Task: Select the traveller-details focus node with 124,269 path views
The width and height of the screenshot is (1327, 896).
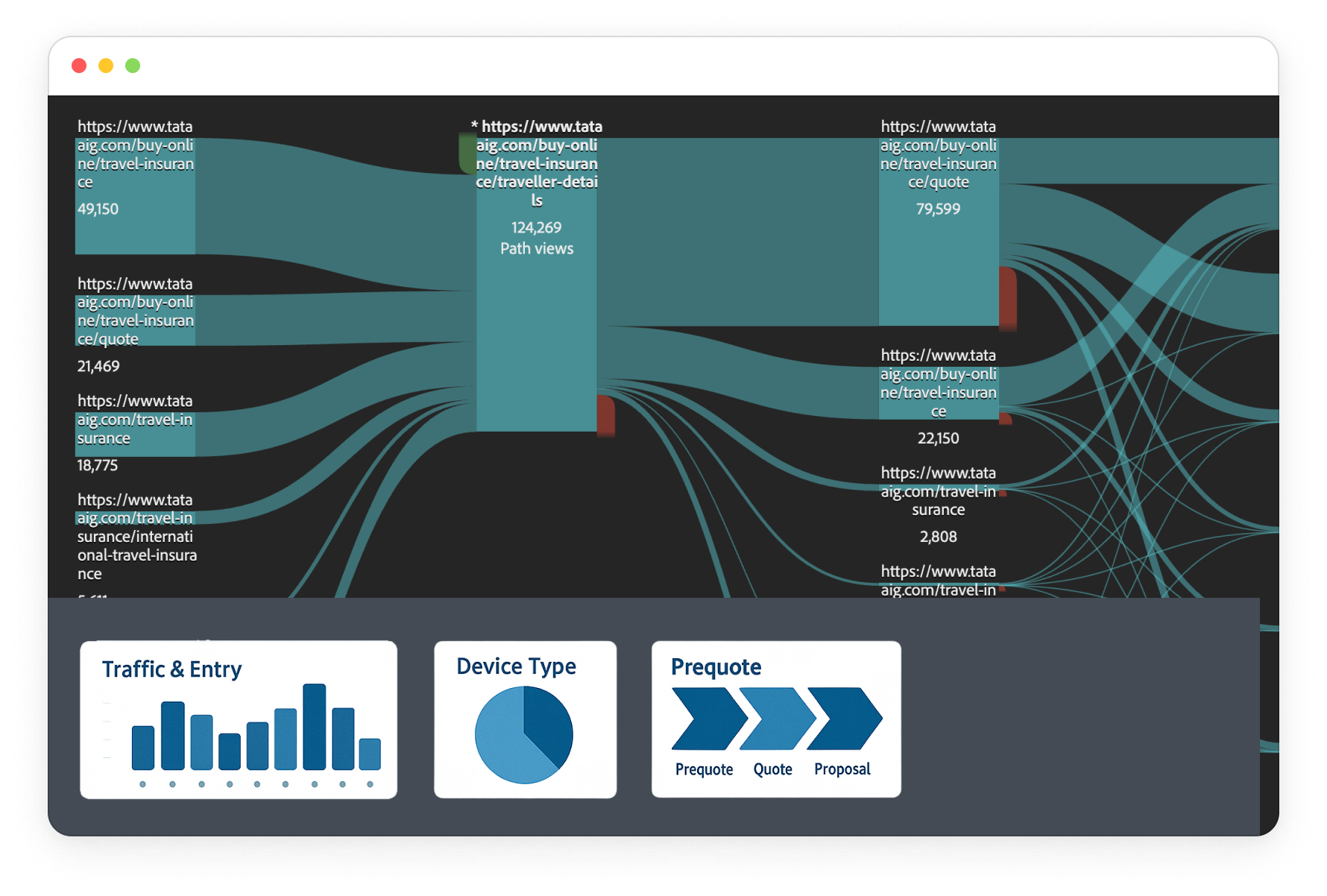Action: point(537,283)
